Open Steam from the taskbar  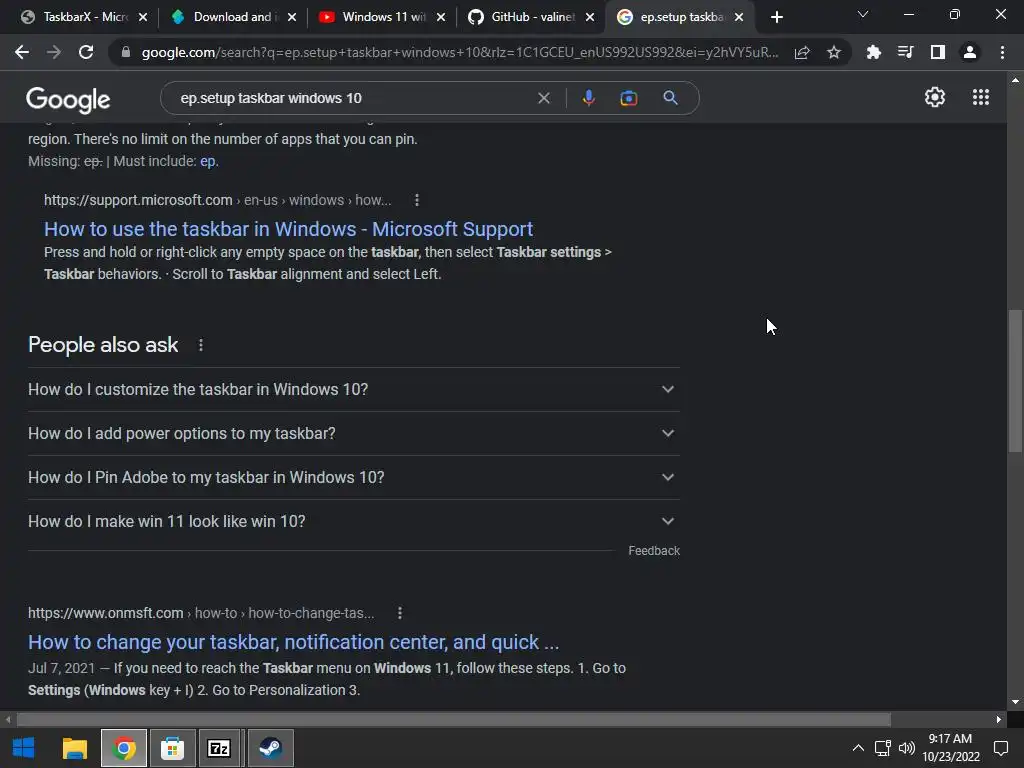point(270,748)
